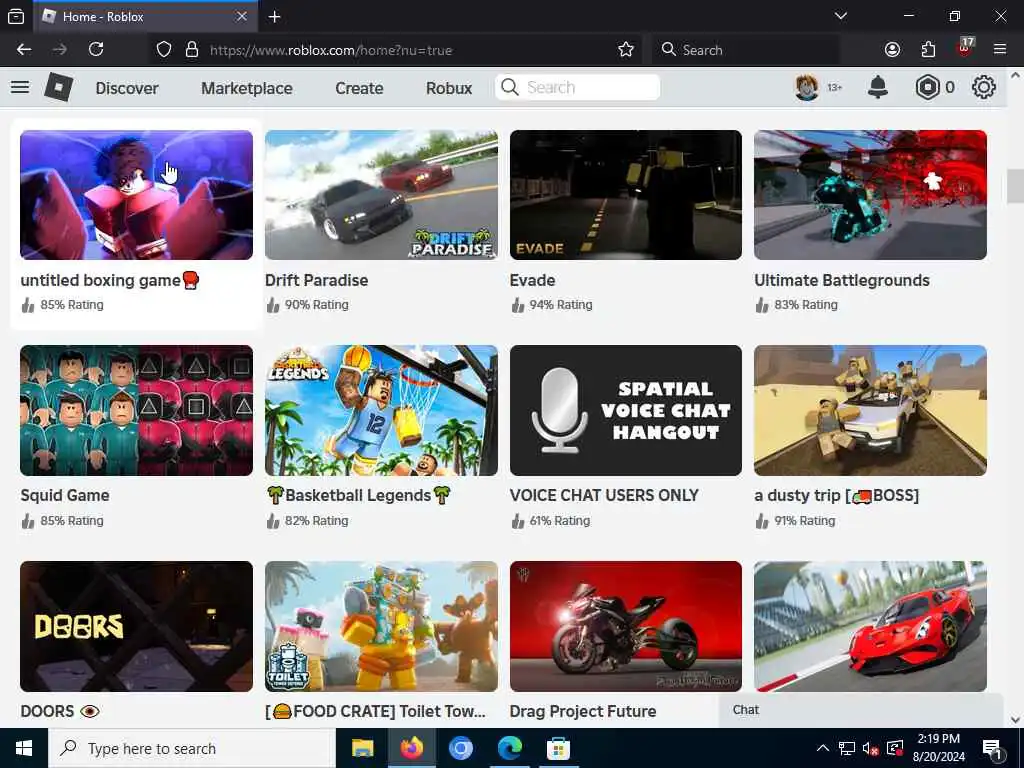Image resolution: width=1024 pixels, height=768 pixels.
Task: Click VOICE CHAT USERS ONLY title
Action: (604, 496)
